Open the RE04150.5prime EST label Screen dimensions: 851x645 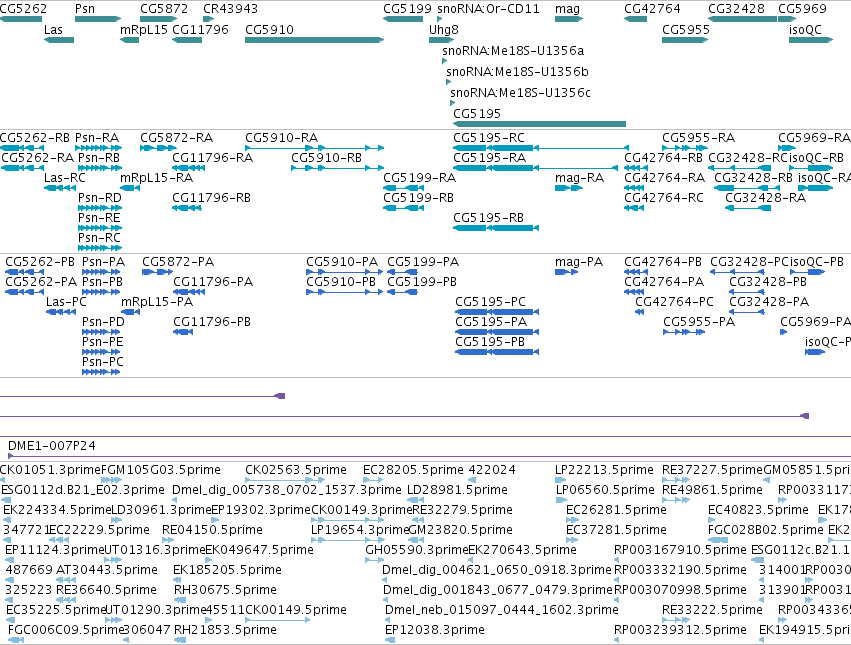point(212,530)
